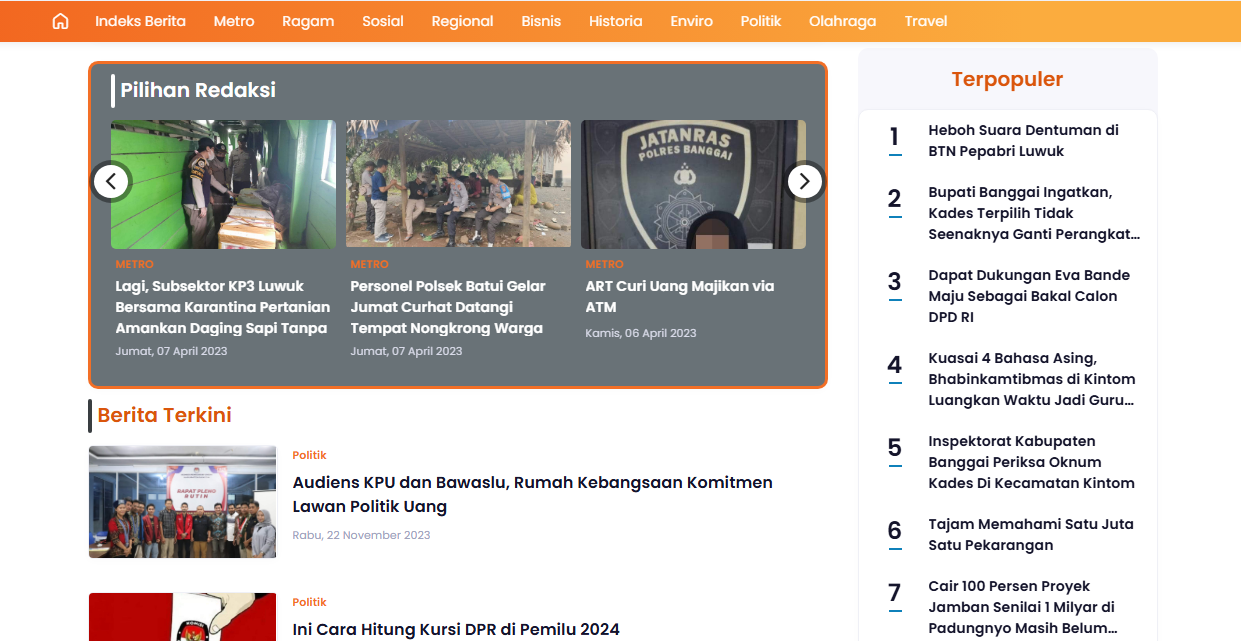This screenshot has height=641, width=1241.
Task: Open article thumbnail of Subsektor KP3 Luwuk story
Action: (223, 185)
